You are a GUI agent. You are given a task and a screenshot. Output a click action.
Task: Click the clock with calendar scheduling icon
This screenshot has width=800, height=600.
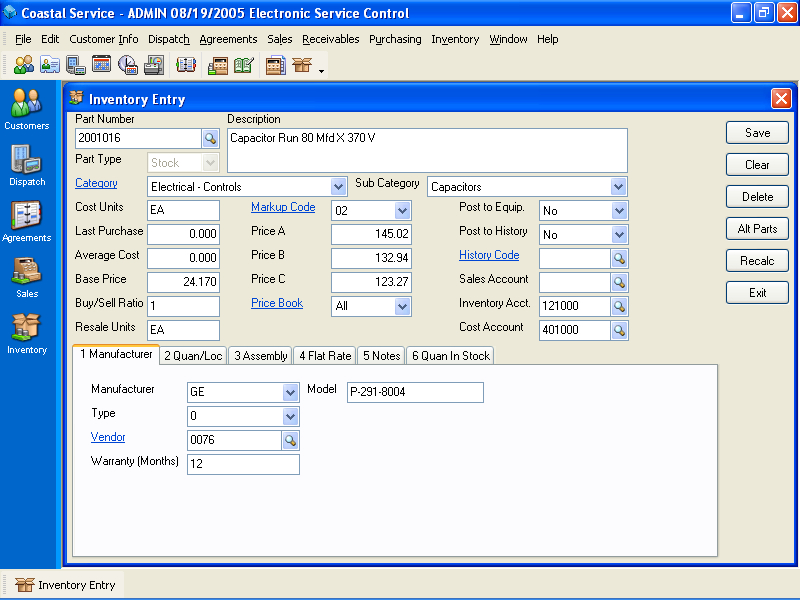coord(128,65)
